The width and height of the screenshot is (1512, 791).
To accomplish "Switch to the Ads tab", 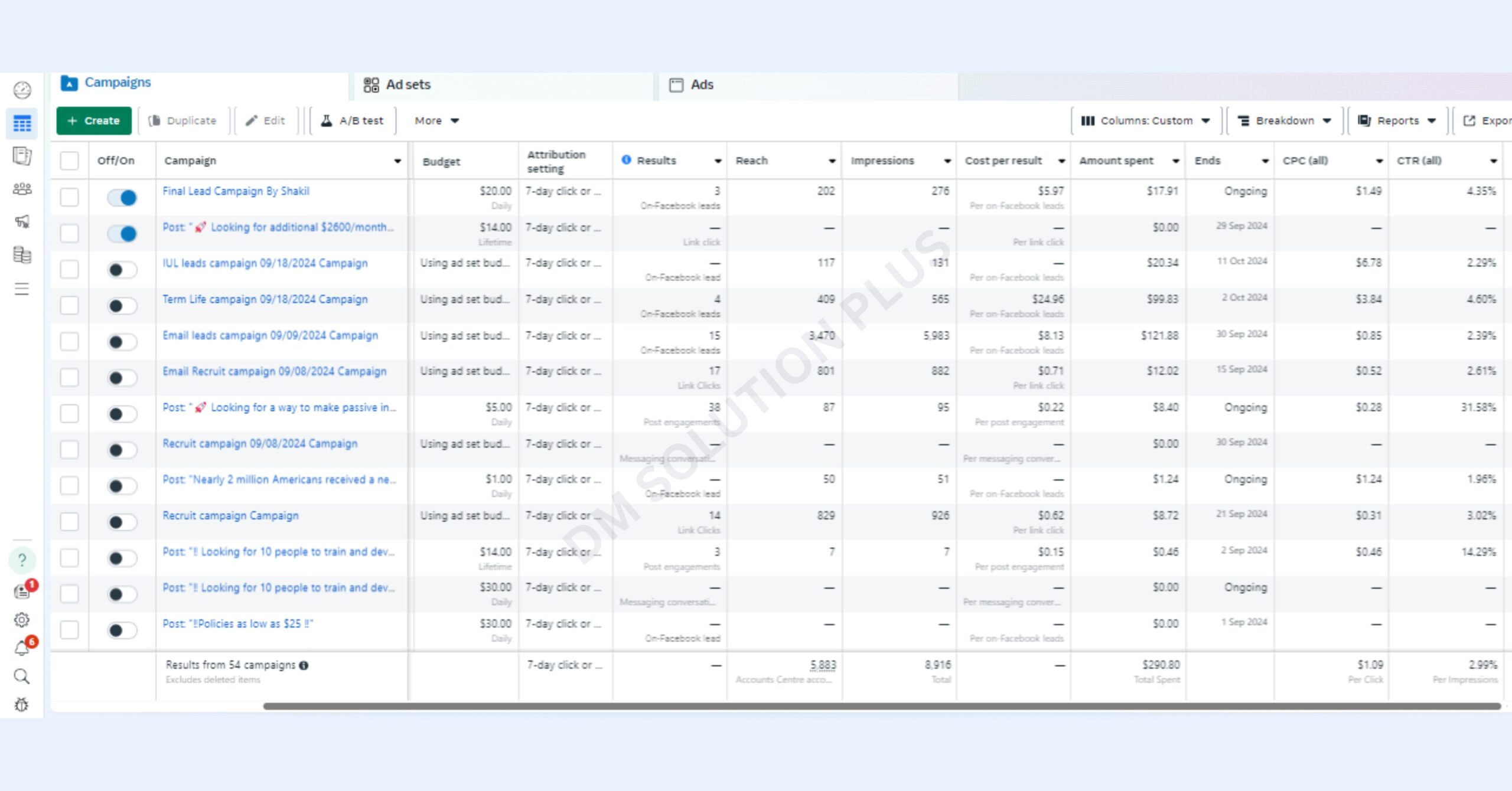I will click(691, 85).
